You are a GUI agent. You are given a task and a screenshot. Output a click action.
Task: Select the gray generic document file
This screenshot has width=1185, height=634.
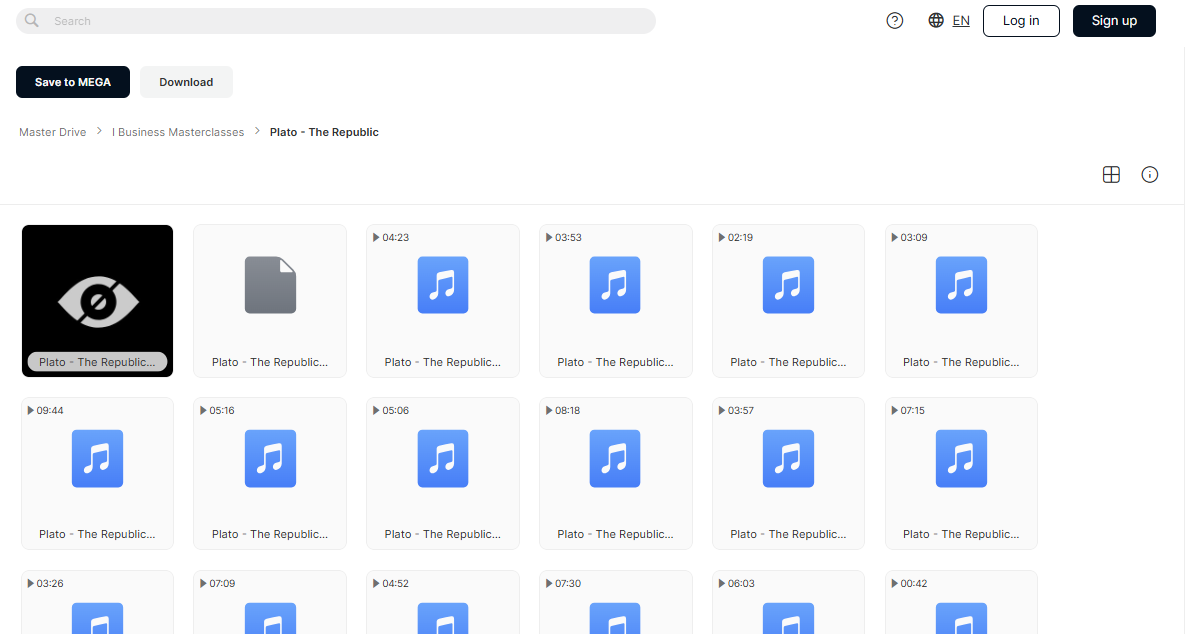(270, 301)
